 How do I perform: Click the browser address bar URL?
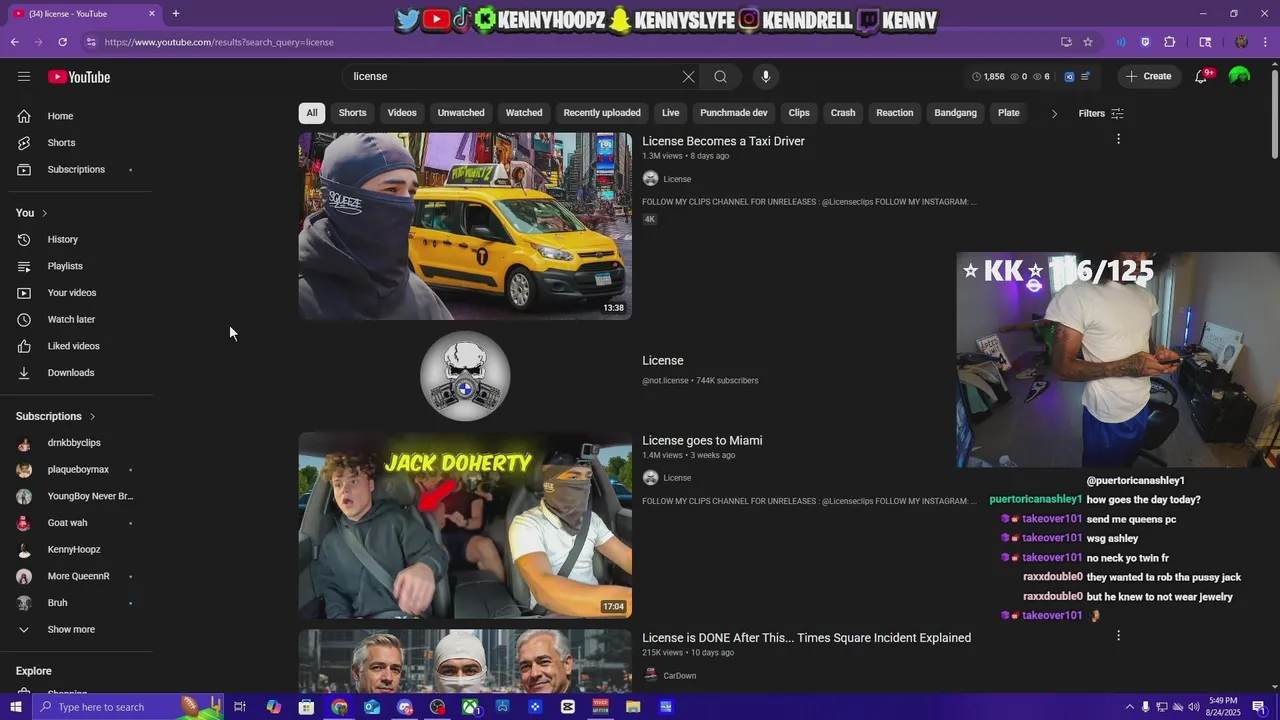click(219, 42)
